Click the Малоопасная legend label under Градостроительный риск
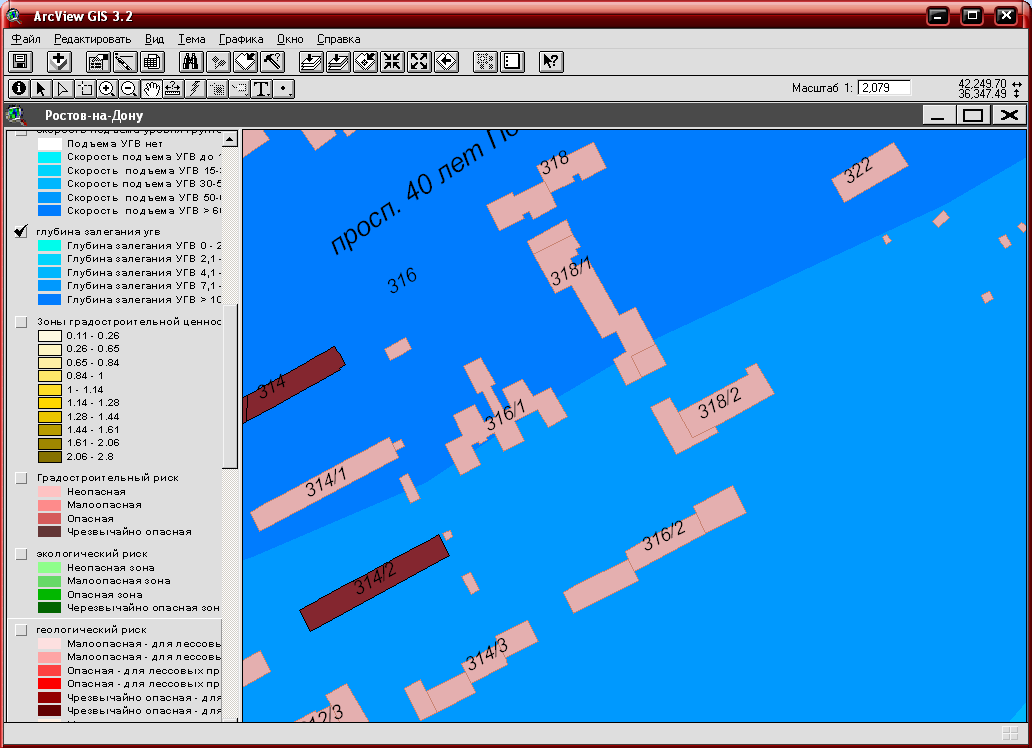 [104, 505]
